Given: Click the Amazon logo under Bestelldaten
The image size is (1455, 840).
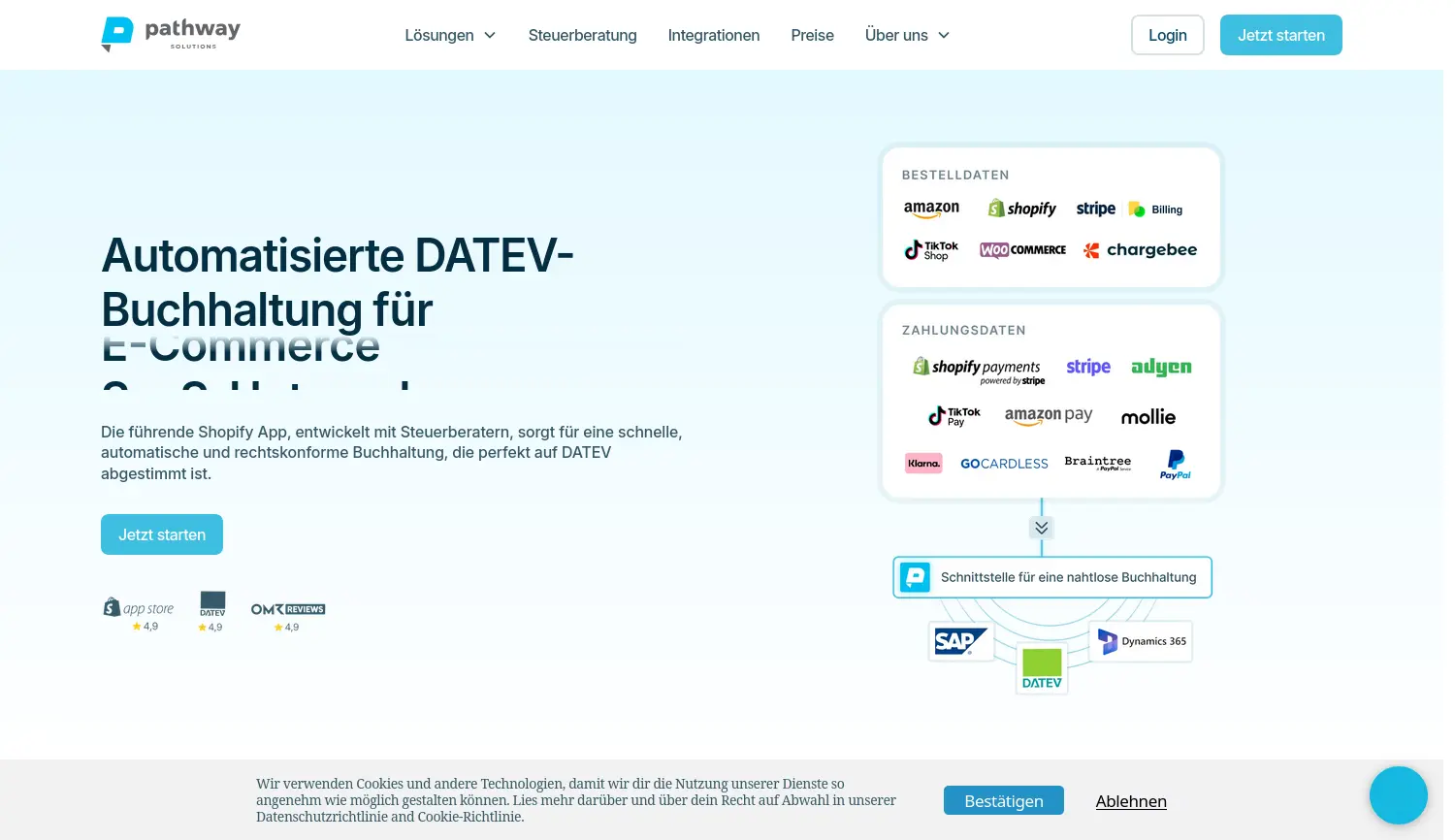Looking at the screenshot, I should pyautogui.click(x=931, y=208).
